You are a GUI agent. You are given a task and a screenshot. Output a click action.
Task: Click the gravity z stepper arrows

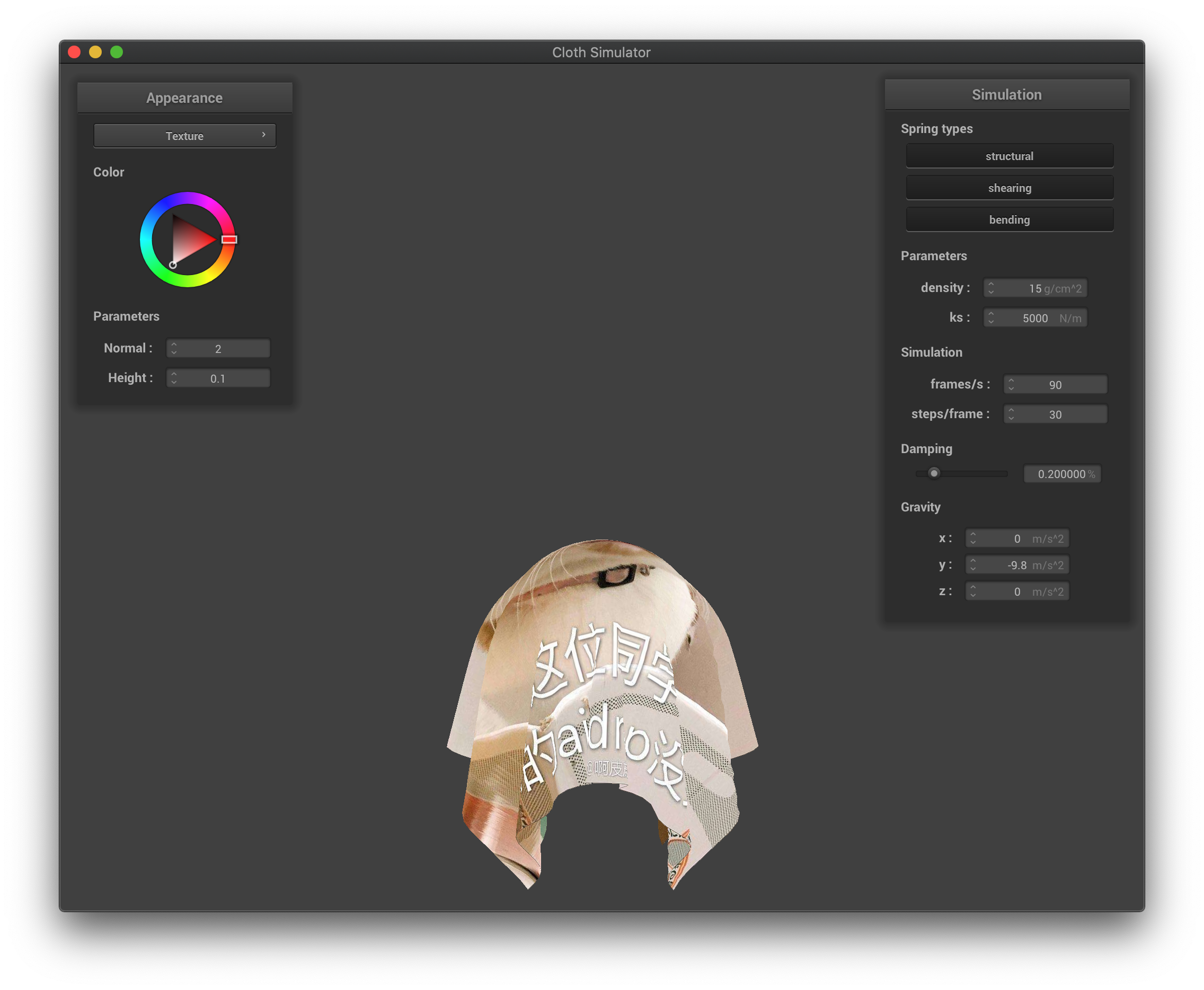[973, 591]
